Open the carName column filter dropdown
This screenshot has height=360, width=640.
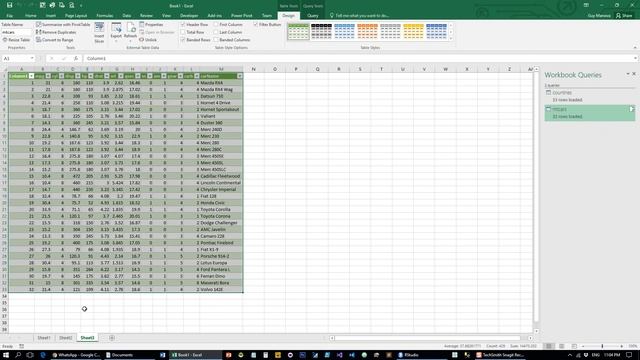point(240,76)
